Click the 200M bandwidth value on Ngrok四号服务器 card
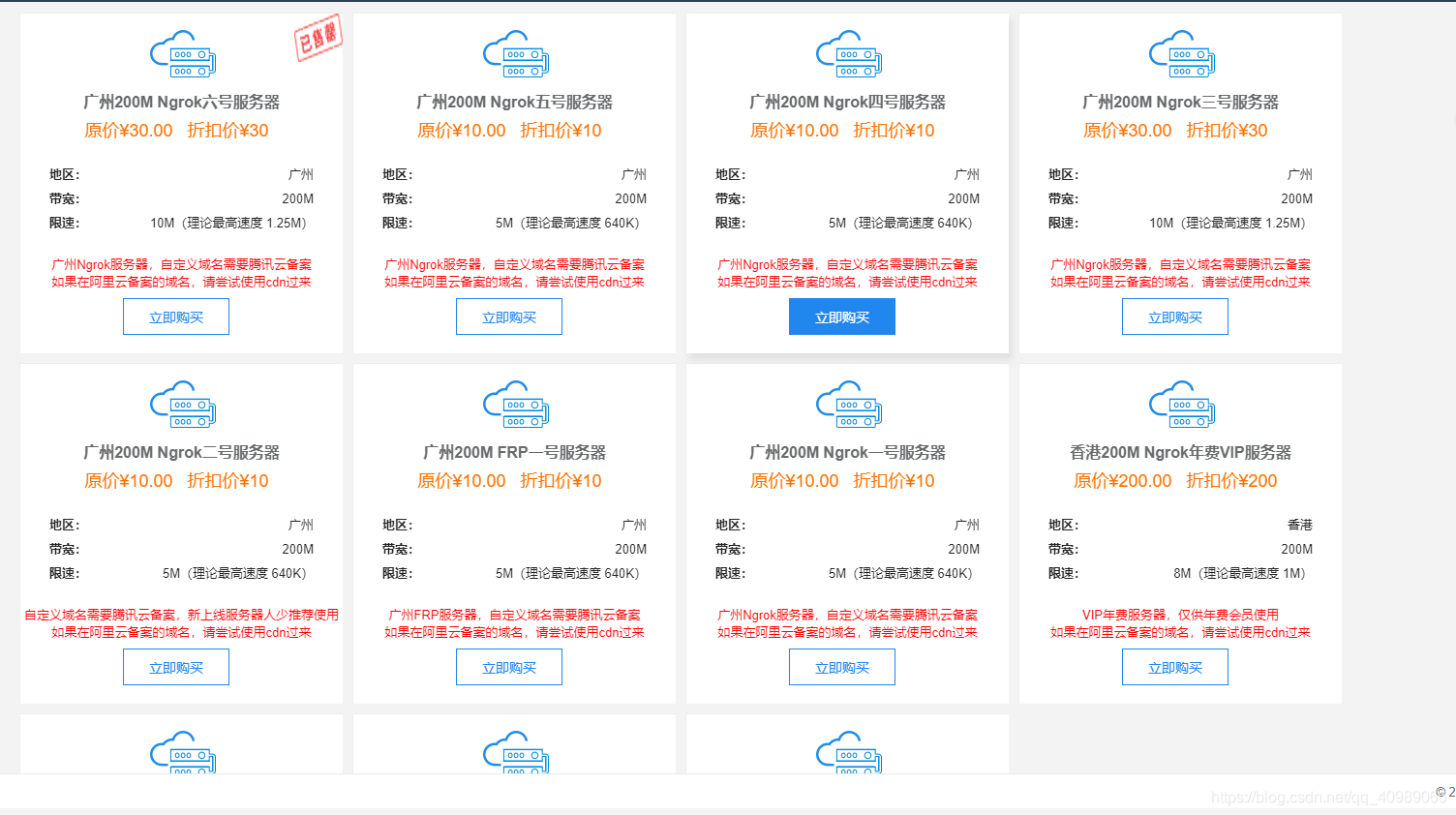 964,198
